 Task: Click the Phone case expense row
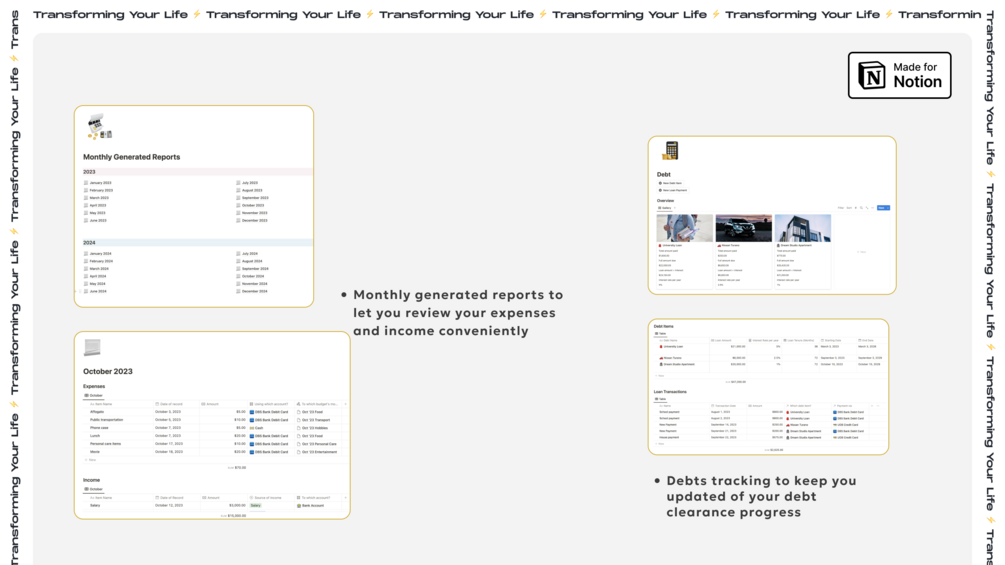click(99, 428)
